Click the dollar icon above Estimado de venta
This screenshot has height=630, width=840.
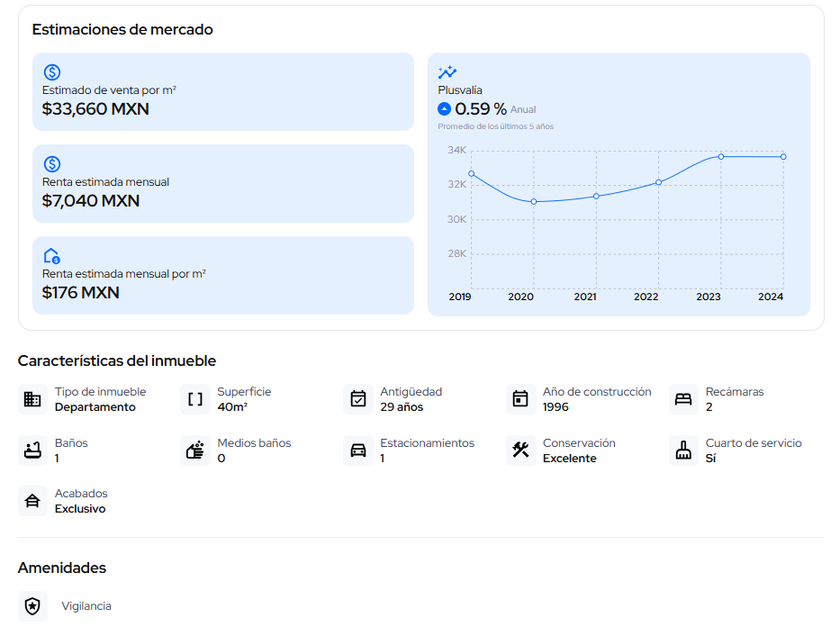click(x=52, y=72)
